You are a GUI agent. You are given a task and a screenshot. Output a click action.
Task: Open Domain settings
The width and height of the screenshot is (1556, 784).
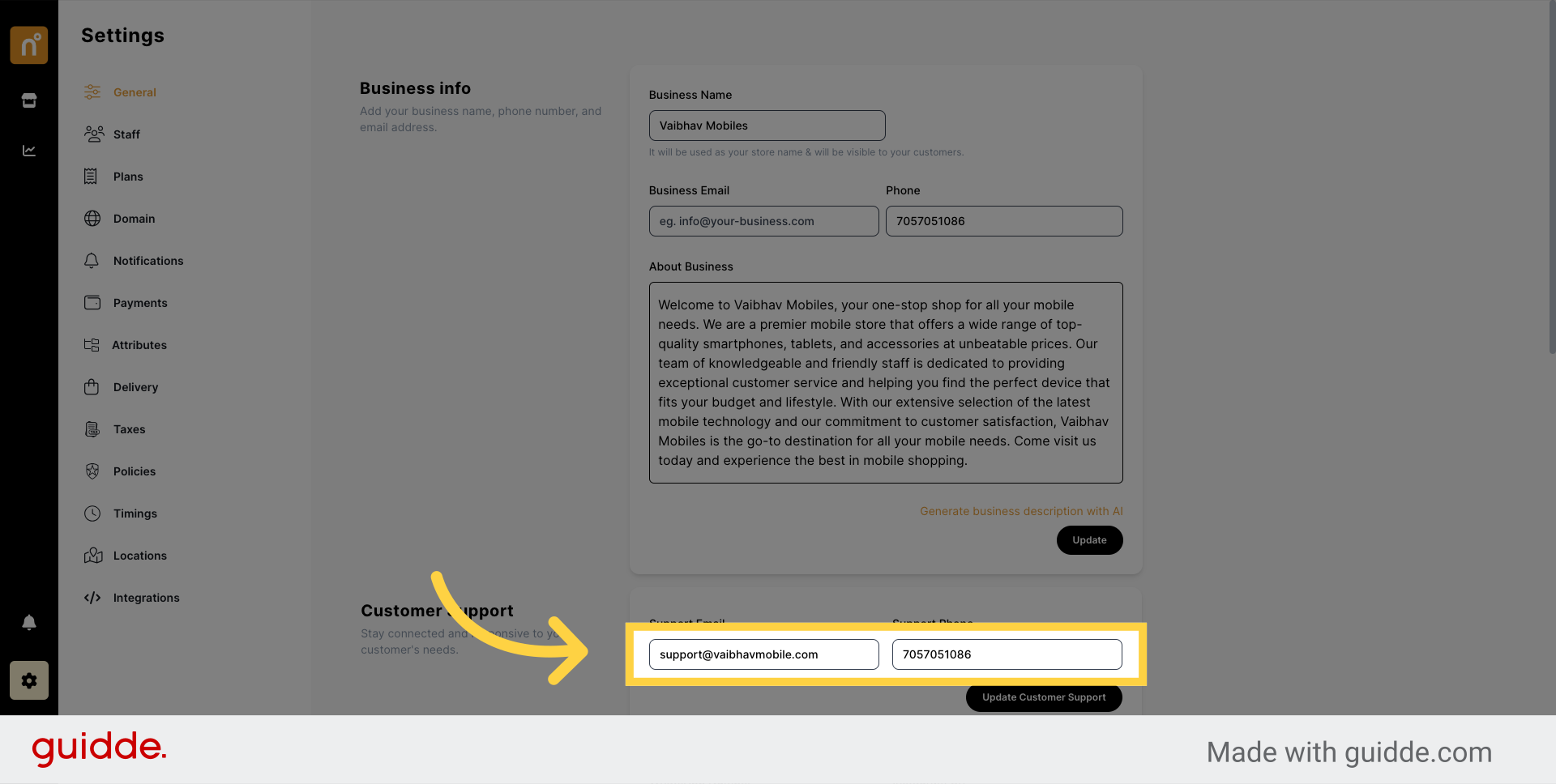[134, 219]
